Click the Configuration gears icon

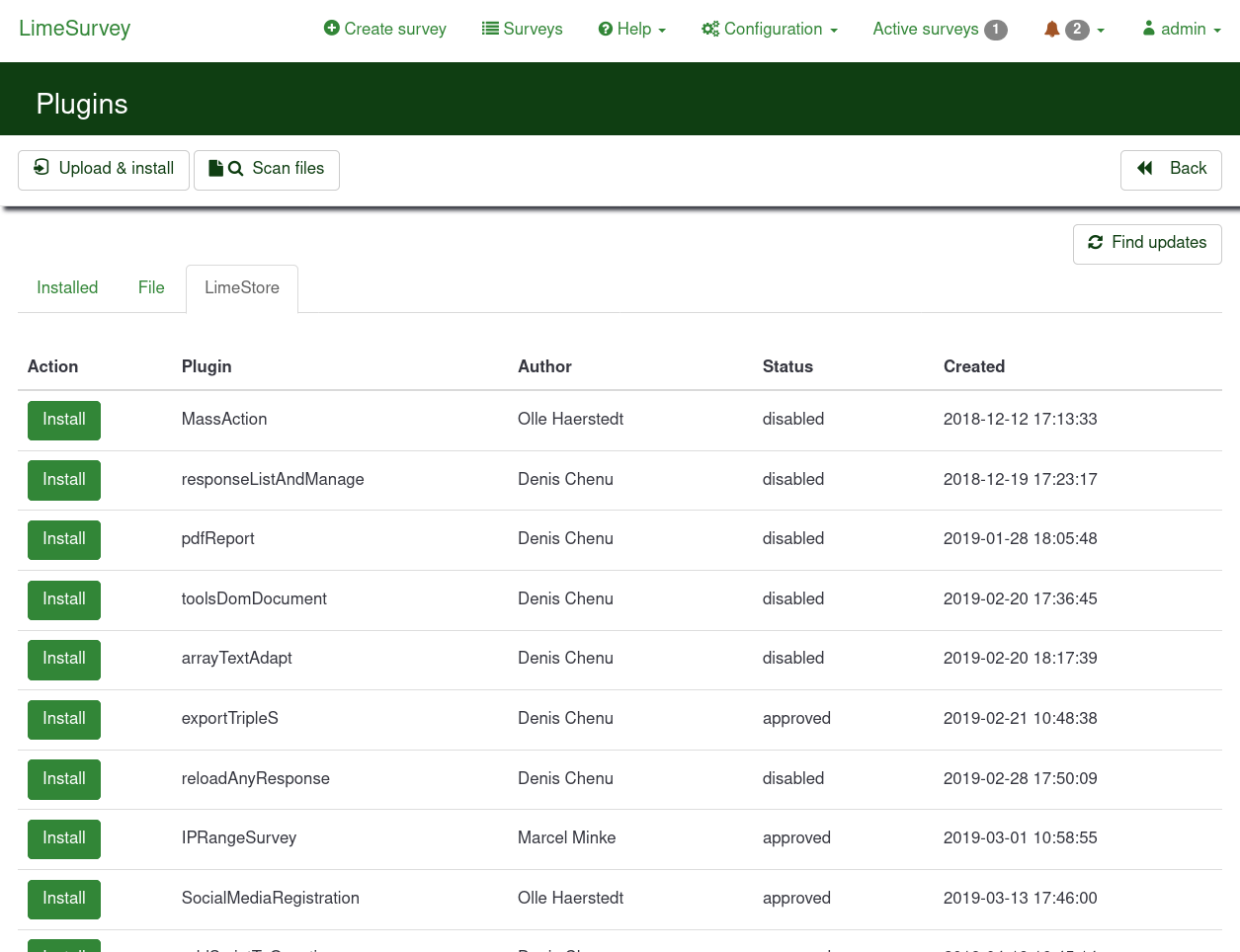coord(709,29)
